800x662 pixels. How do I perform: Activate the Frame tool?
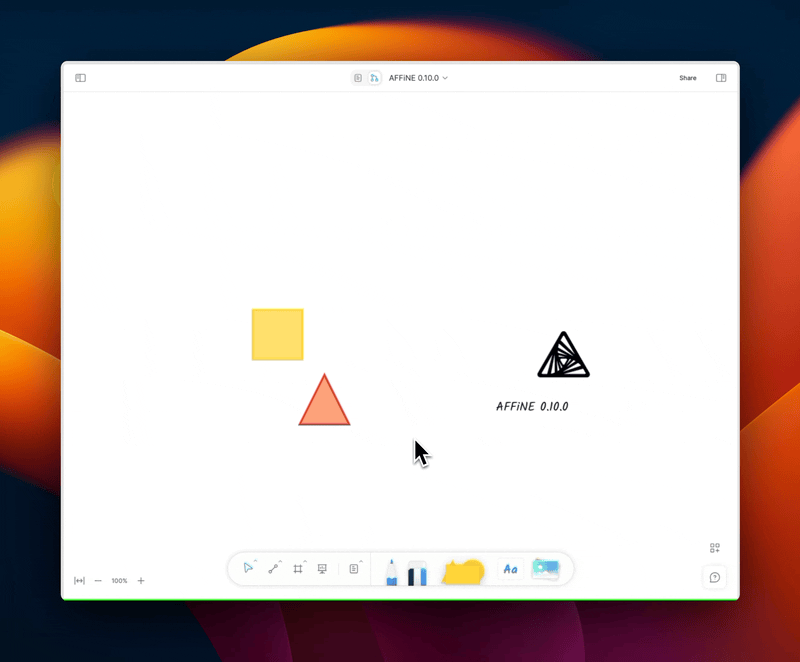298,568
